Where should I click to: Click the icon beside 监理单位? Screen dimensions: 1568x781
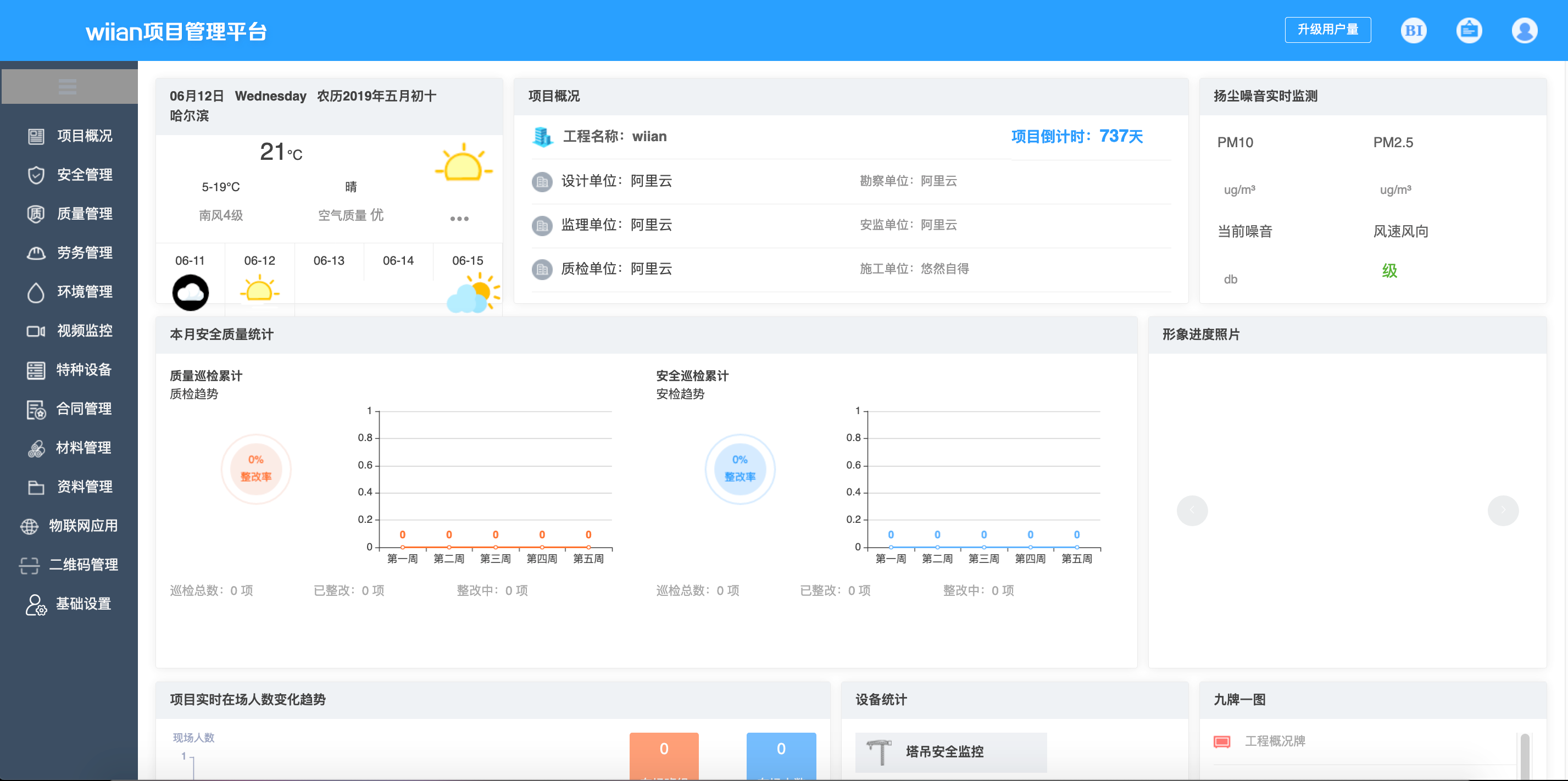542,225
